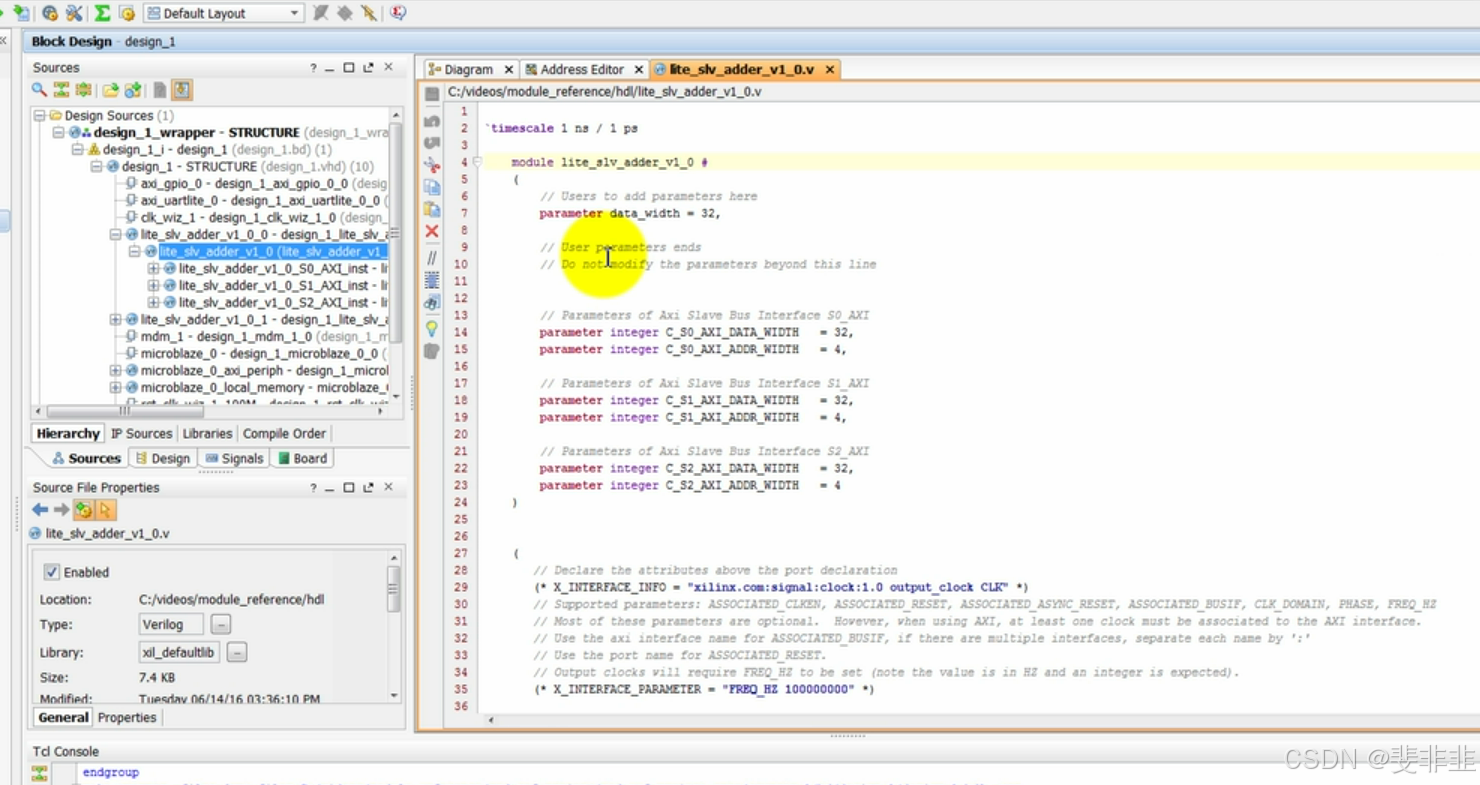The image size is (1480, 785).
Task: Expand lite_slv_adder_v1_0_S1_AXI_inst node
Action: click(x=153, y=286)
